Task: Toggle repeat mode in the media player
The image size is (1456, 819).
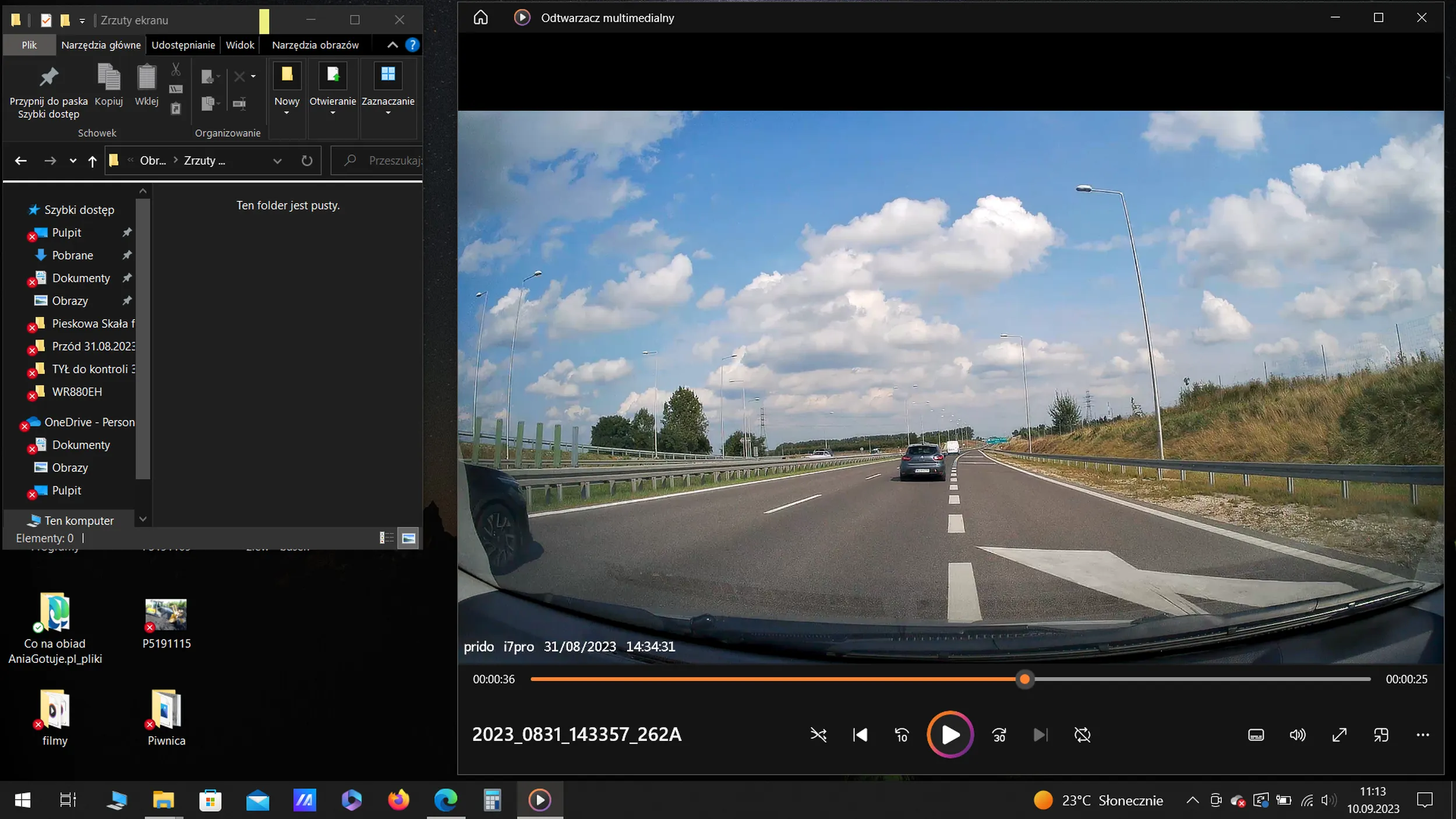Action: point(1082,735)
